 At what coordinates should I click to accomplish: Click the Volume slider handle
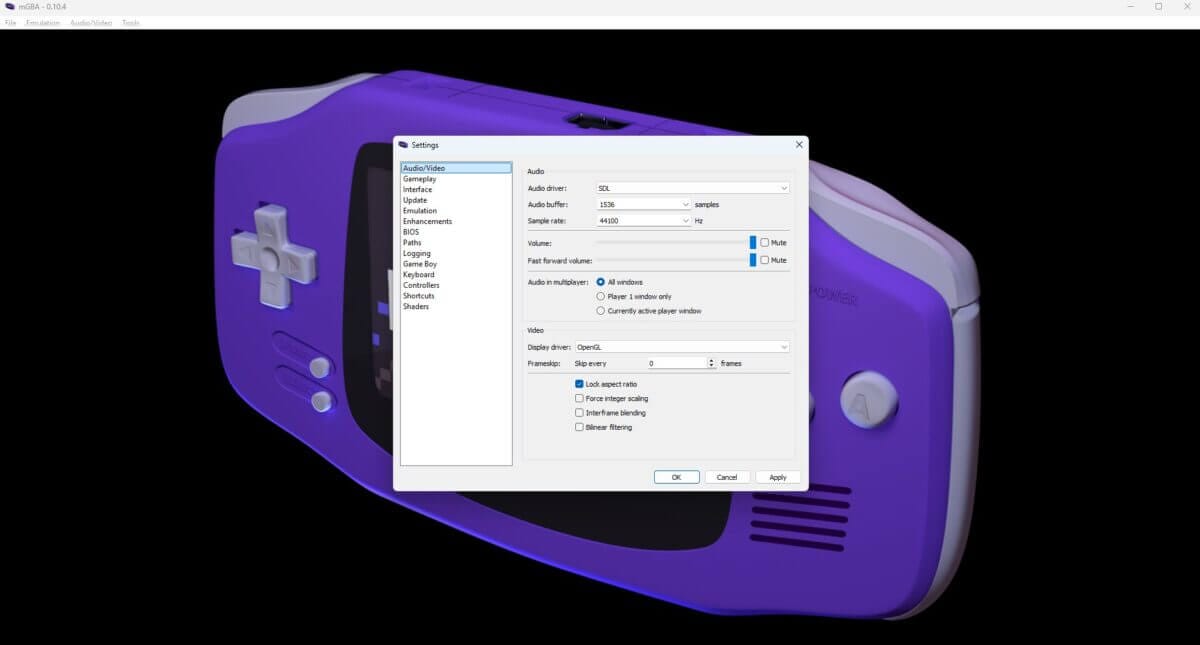(x=753, y=243)
